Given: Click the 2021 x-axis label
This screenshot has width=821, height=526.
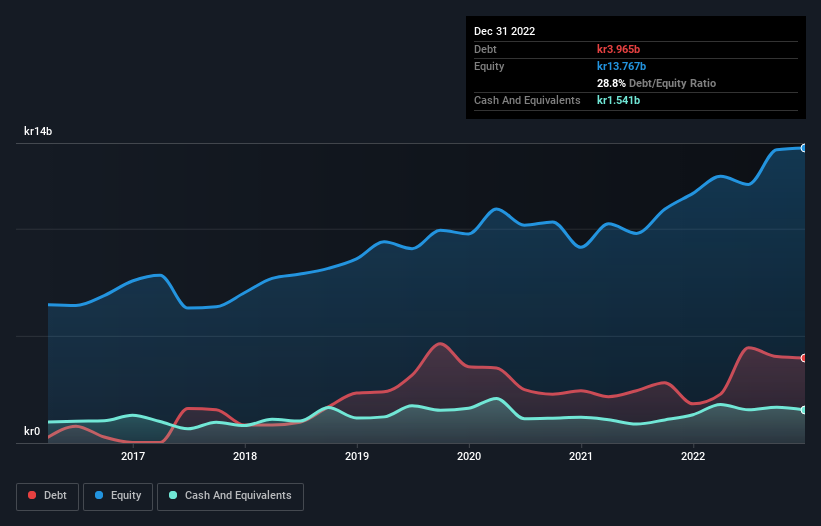Looking at the screenshot, I should click(x=581, y=456).
